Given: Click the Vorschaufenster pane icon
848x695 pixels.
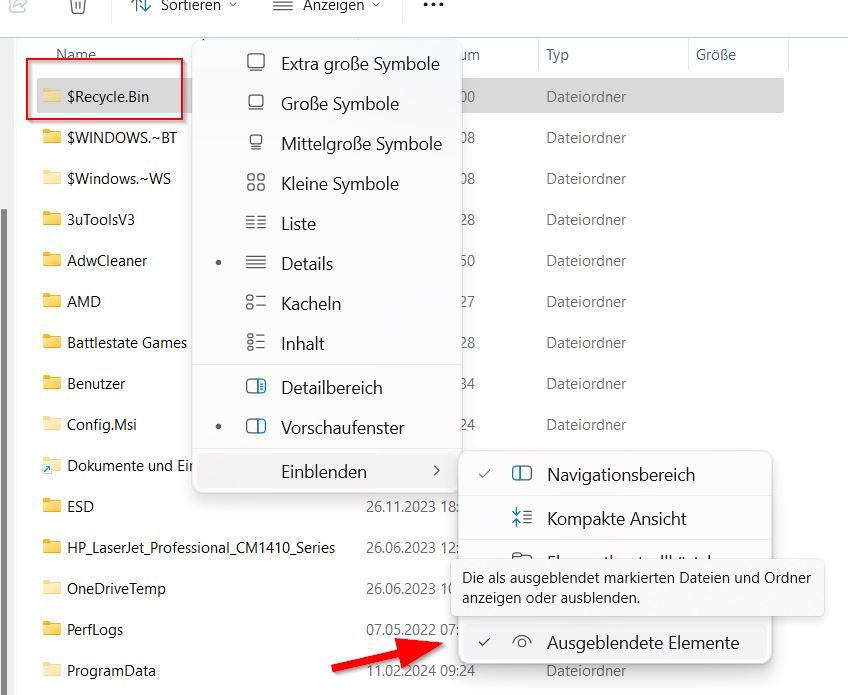Looking at the screenshot, I should point(256,426).
